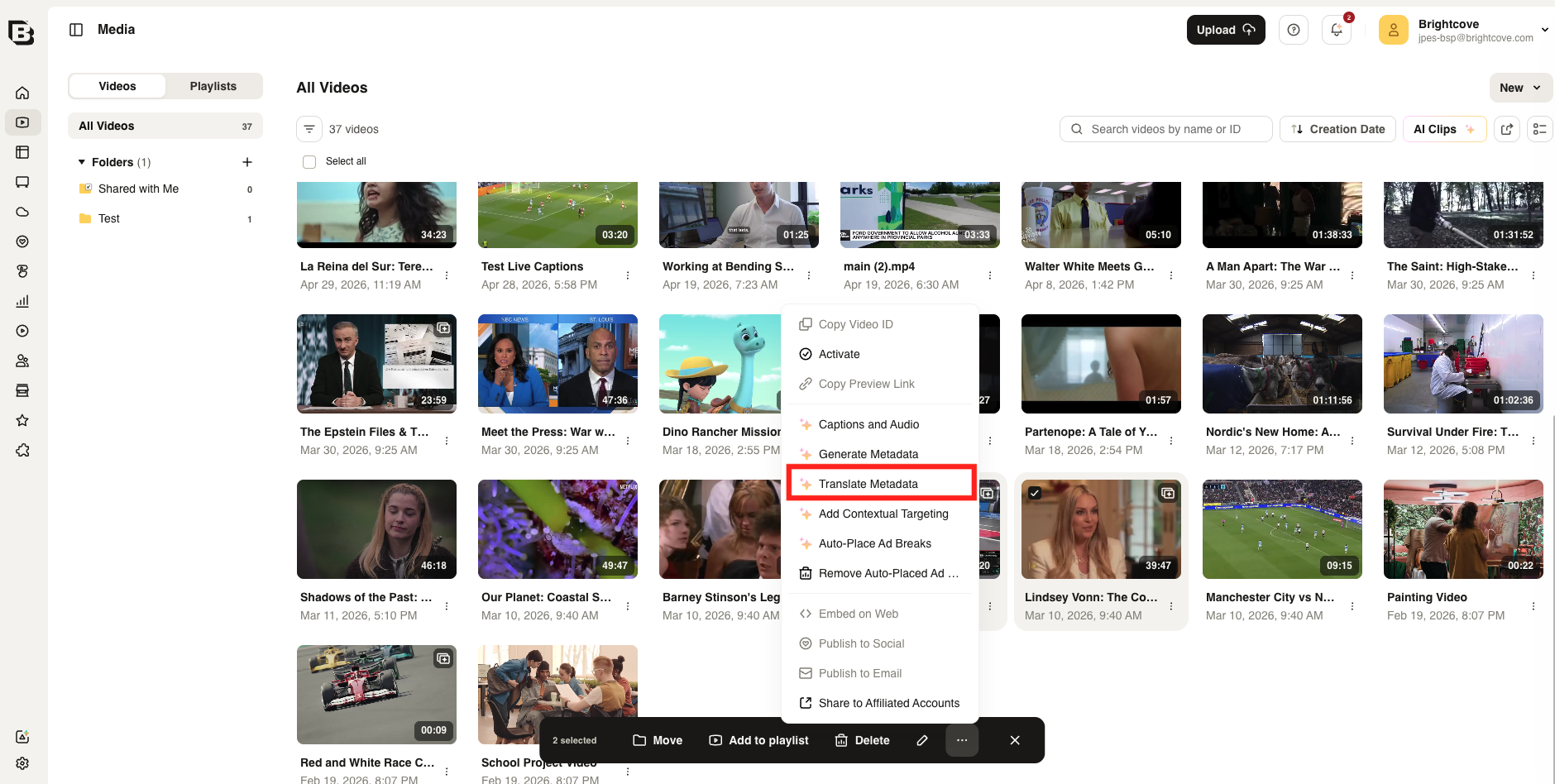Choose Captions and Audio

click(880, 424)
